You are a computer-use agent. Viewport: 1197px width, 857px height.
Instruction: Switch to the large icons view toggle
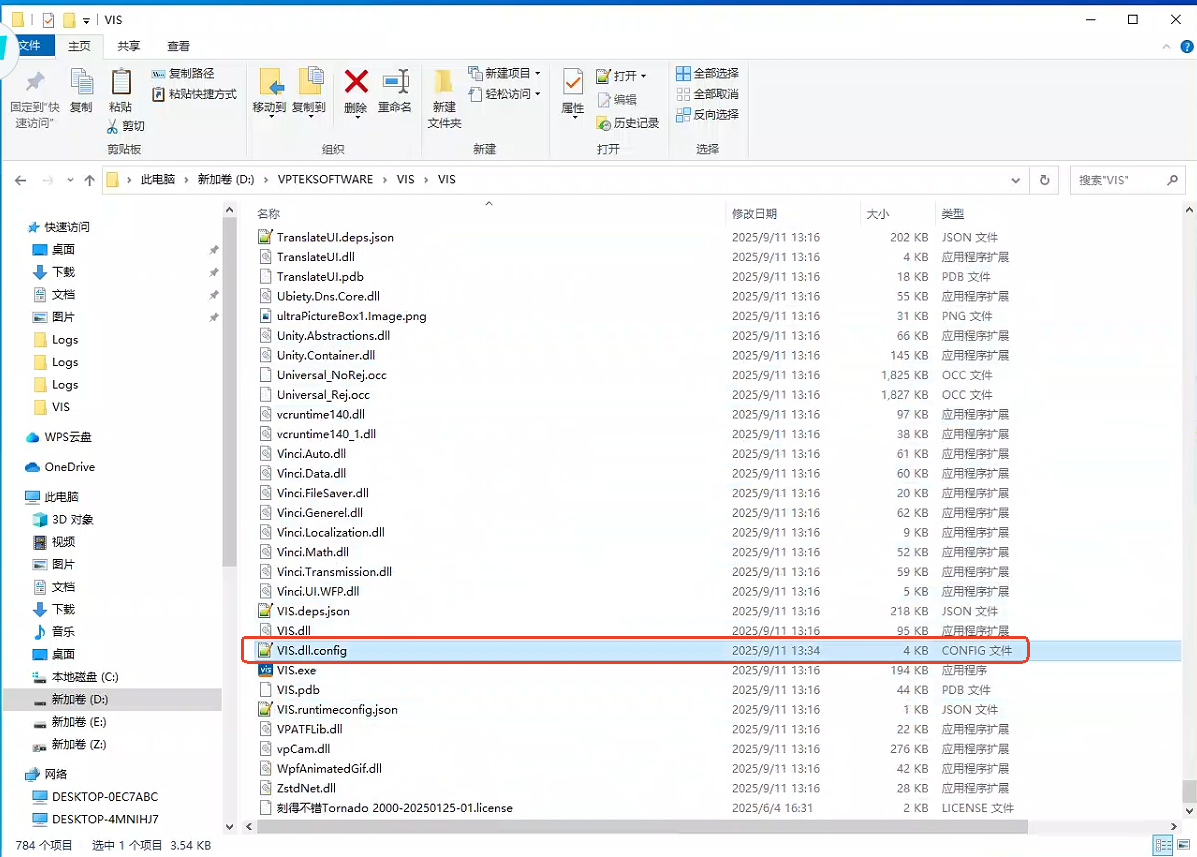1184,845
